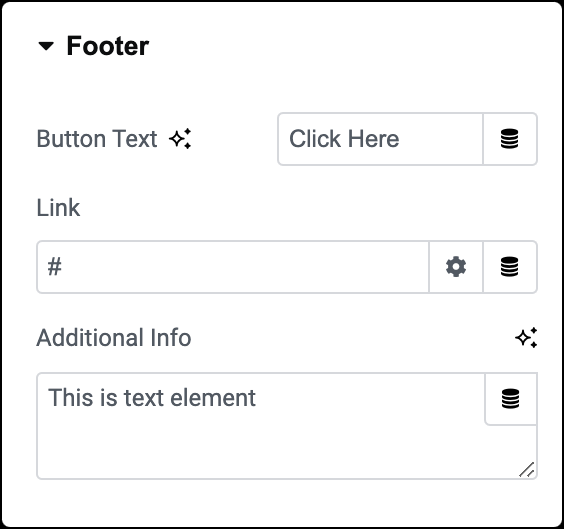Click the Button Text label
This screenshot has height=529, width=564.
[x=97, y=139]
